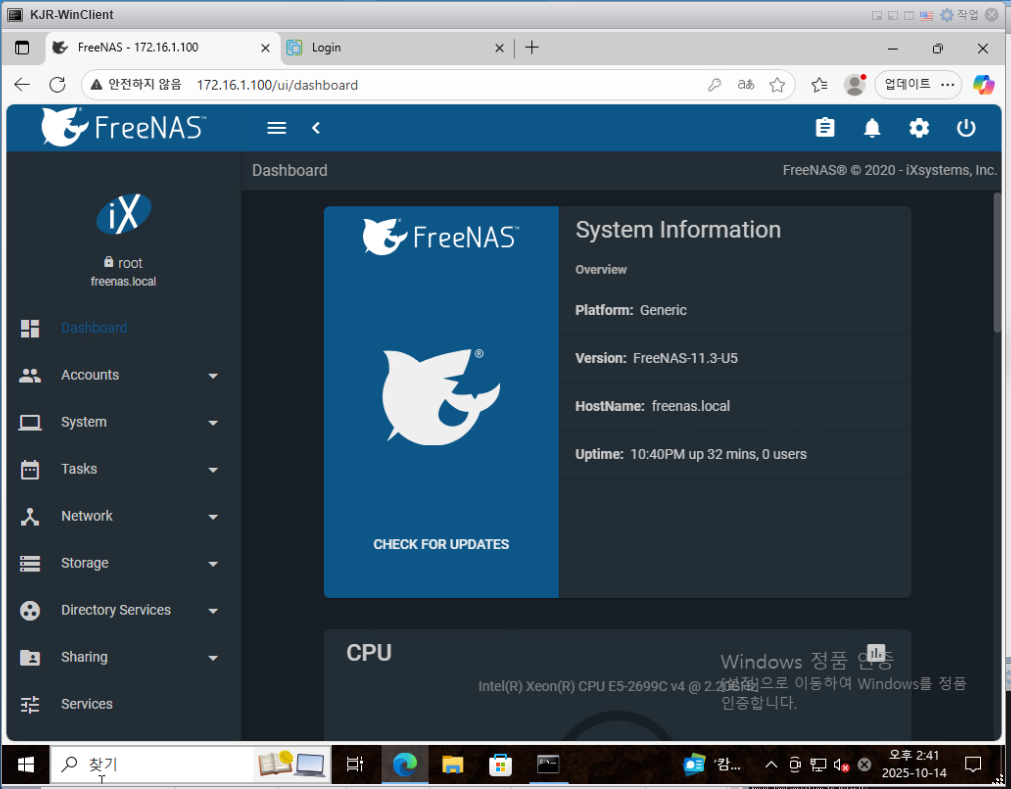Open the Copilot icon in Edge

click(983, 84)
